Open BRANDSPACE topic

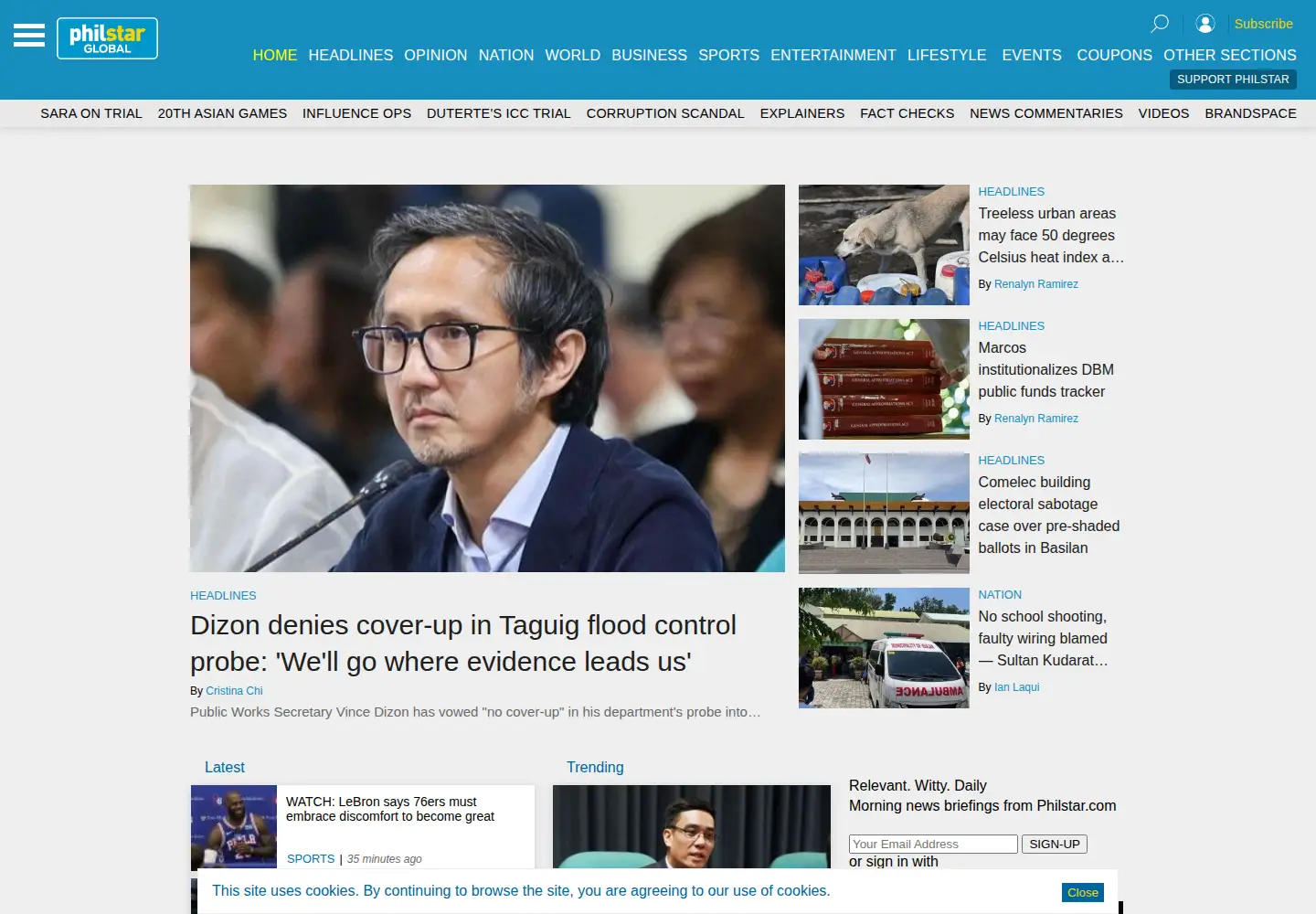pos(1250,113)
